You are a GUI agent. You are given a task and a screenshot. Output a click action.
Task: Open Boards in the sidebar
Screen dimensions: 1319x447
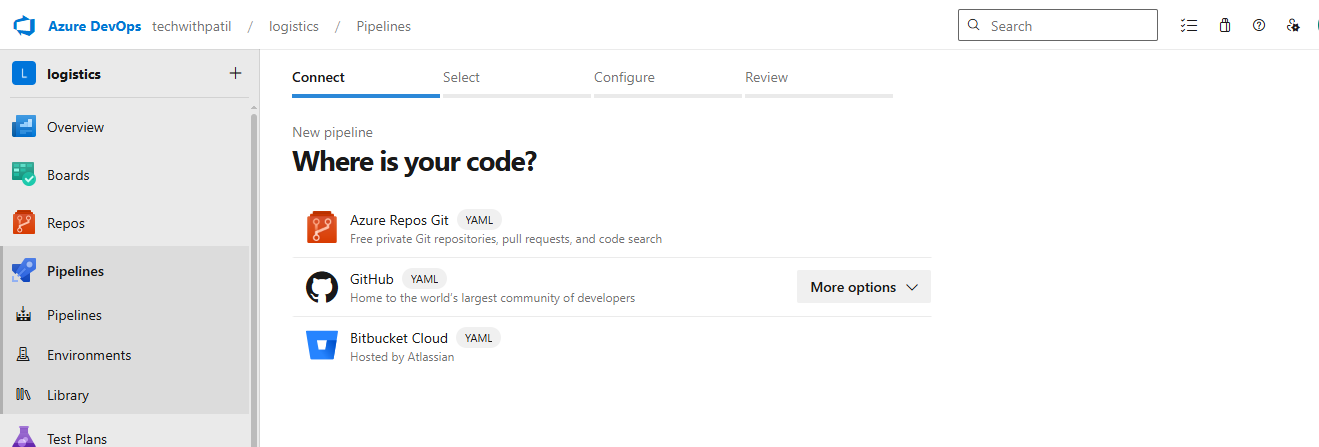68,175
